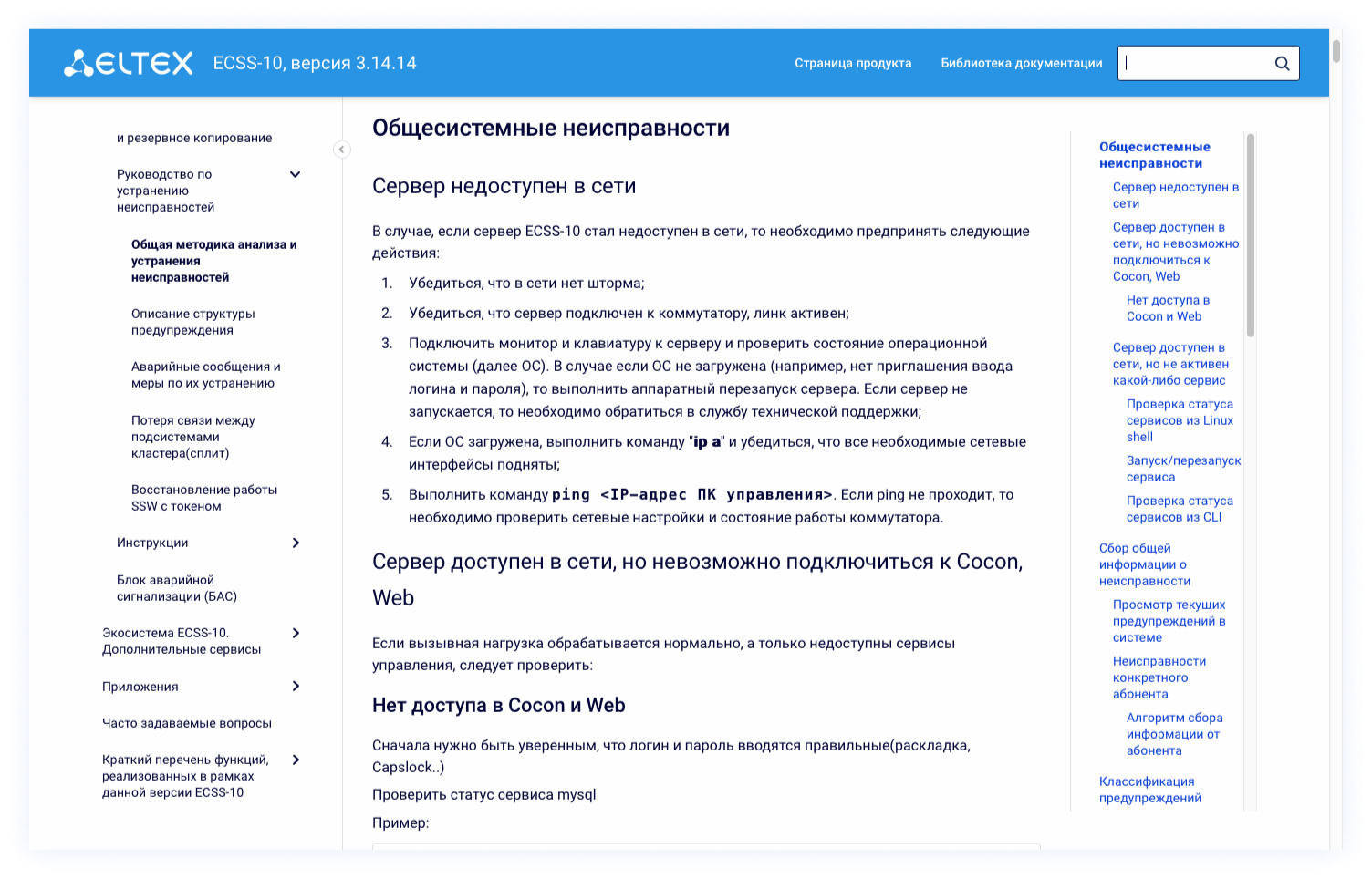Jump to 'Неисправности конкретного абонента' contents link
This screenshot has height=879, width=1372.
click(1159, 677)
